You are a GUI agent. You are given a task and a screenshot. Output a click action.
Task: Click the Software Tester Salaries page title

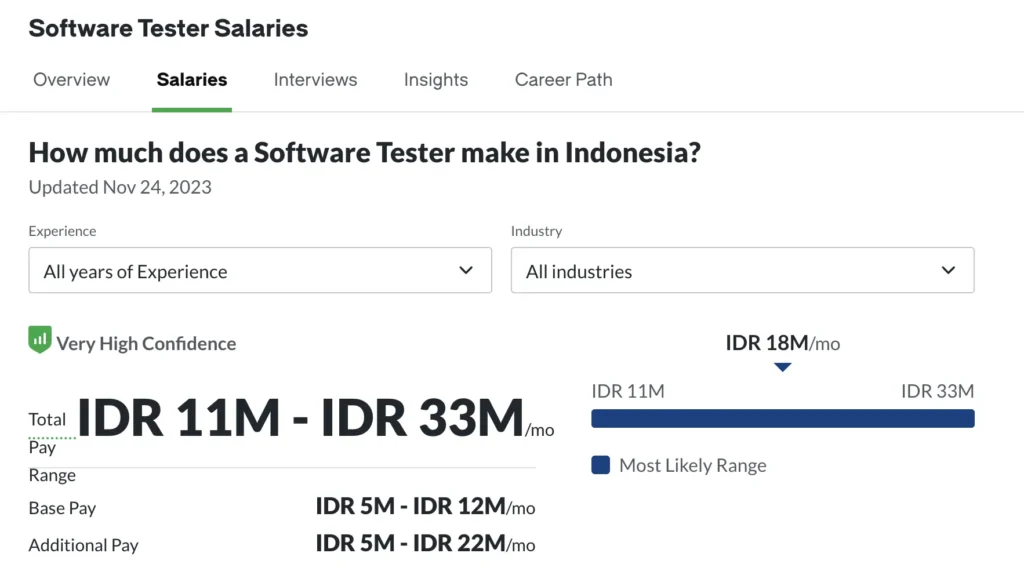[168, 28]
